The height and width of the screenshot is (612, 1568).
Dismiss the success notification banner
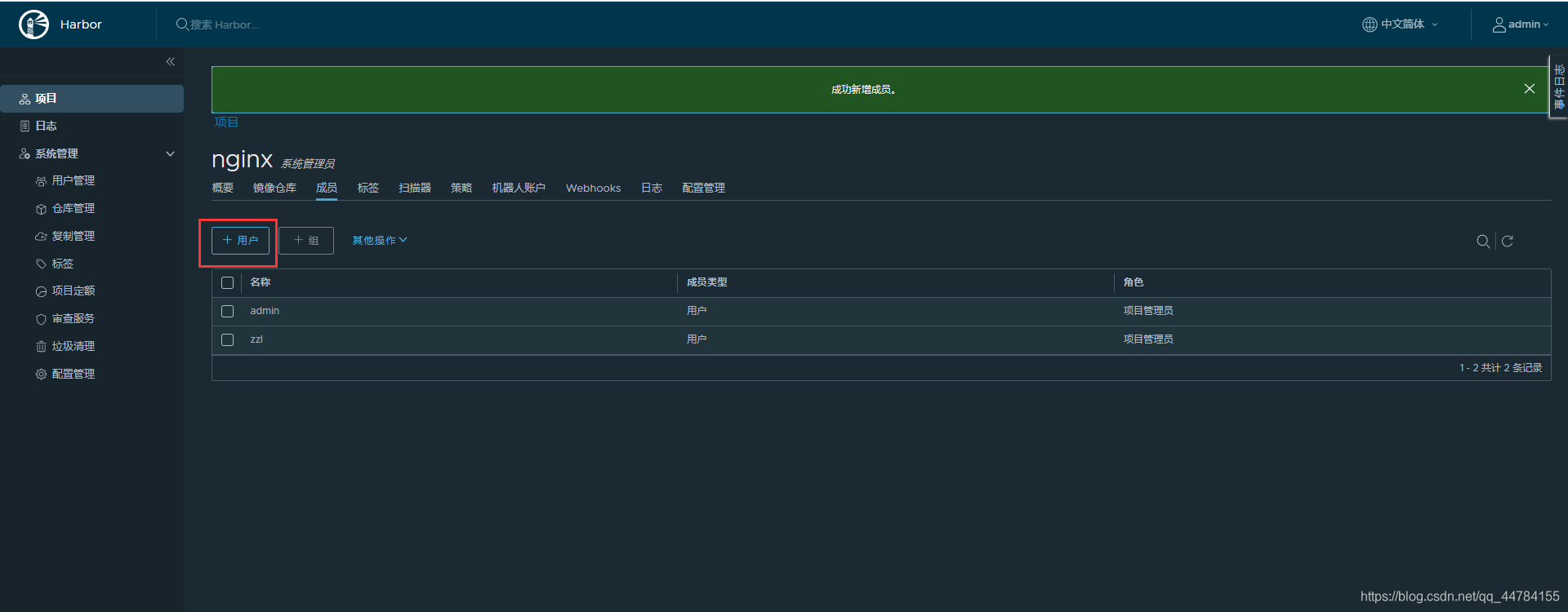tap(1530, 89)
